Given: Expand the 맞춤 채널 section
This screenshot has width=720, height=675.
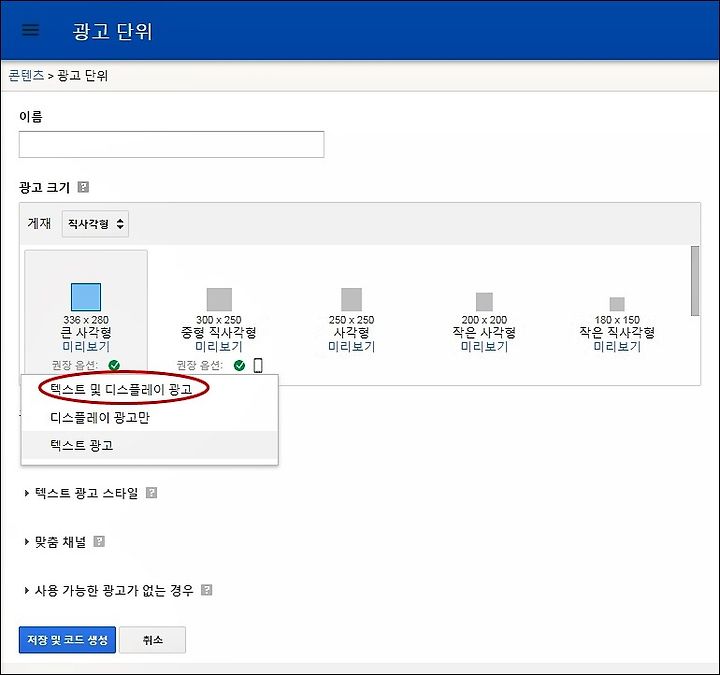Looking at the screenshot, I should pyautogui.click(x=55, y=541).
